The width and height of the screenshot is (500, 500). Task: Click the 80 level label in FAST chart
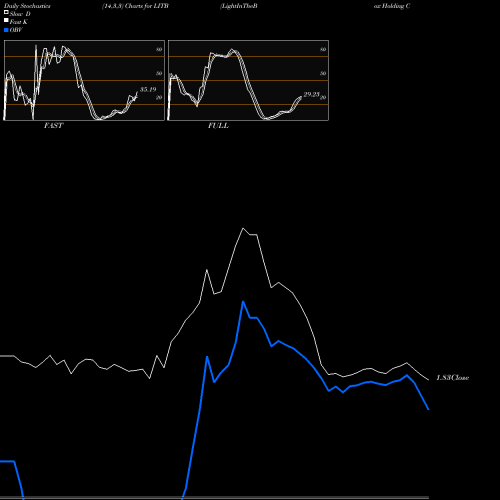(159, 49)
